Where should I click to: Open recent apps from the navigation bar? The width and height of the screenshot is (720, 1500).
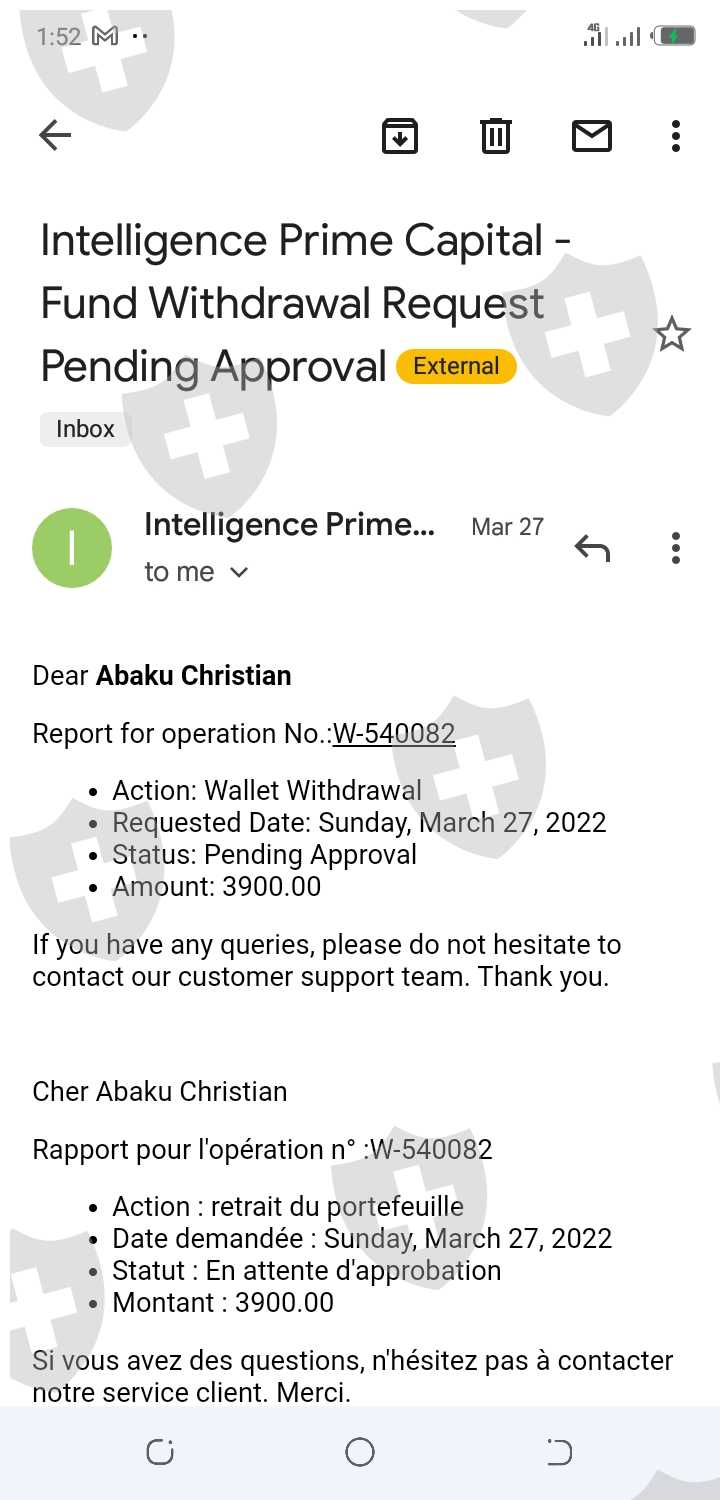[x=160, y=1452]
